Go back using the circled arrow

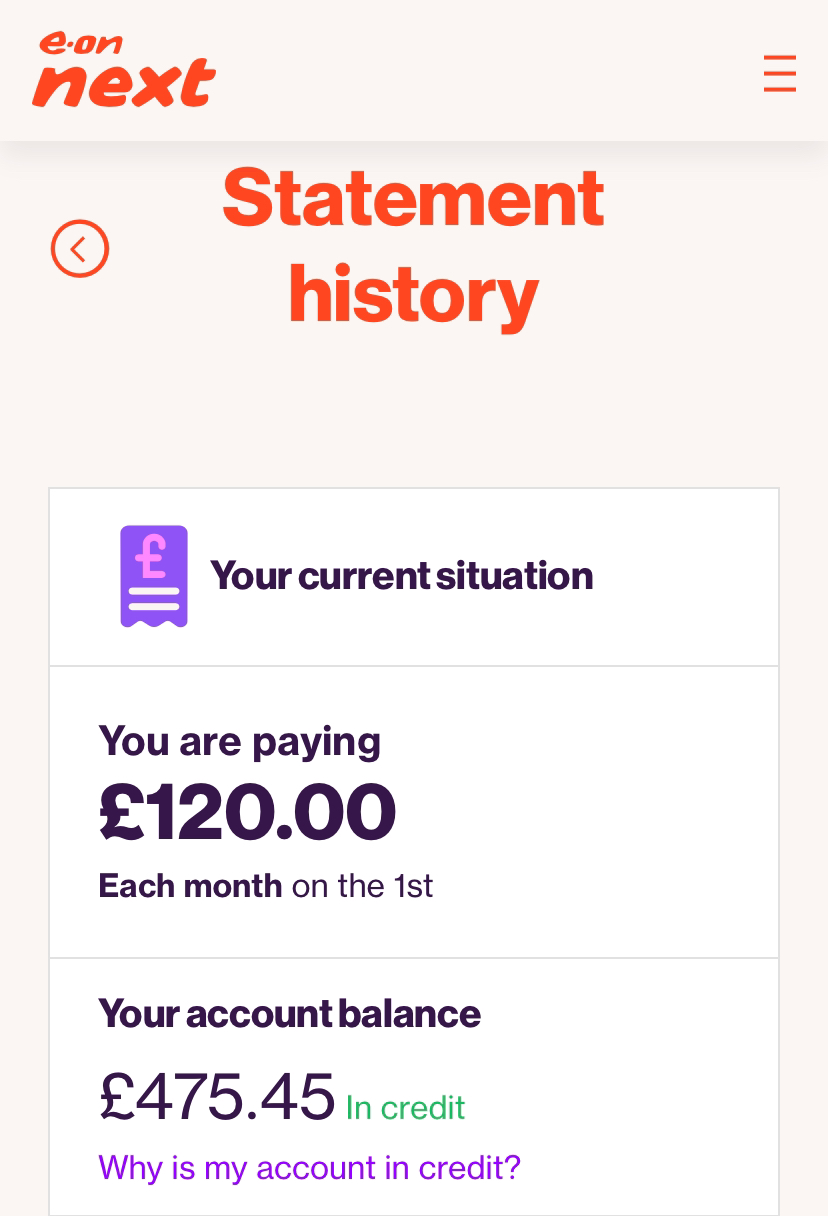point(80,248)
